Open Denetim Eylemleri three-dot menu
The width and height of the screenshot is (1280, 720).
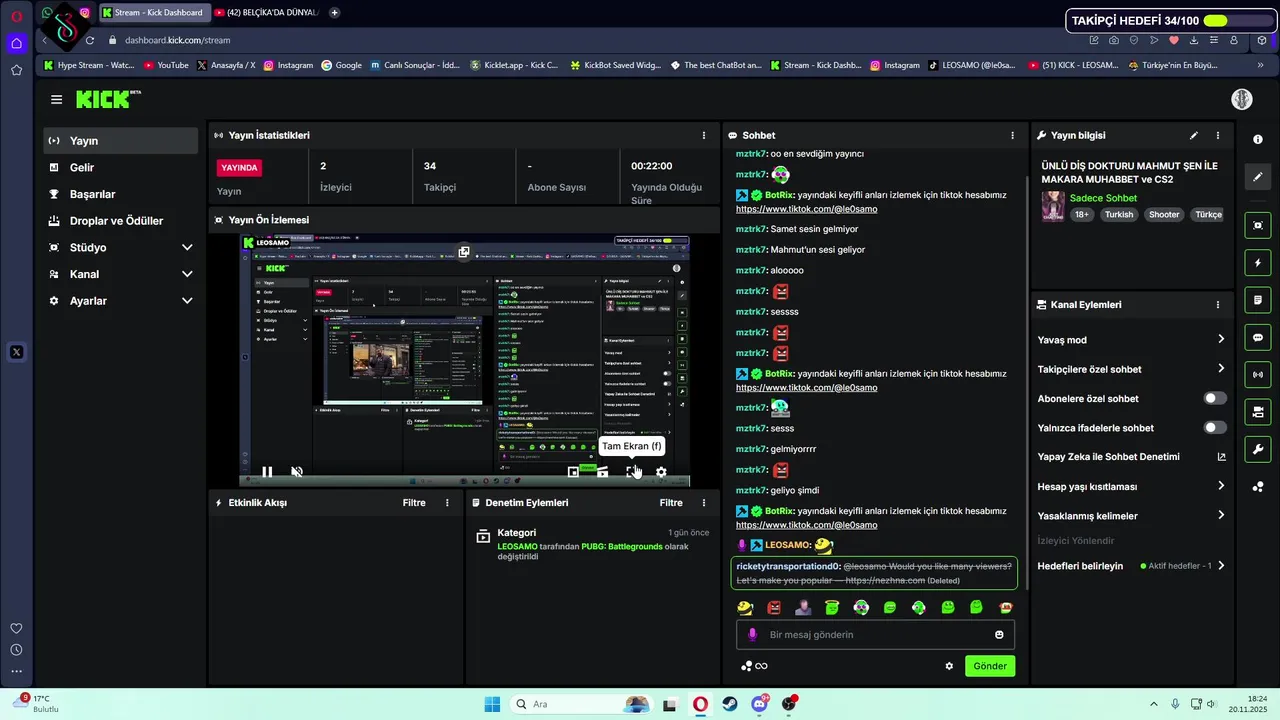[x=703, y=503]
